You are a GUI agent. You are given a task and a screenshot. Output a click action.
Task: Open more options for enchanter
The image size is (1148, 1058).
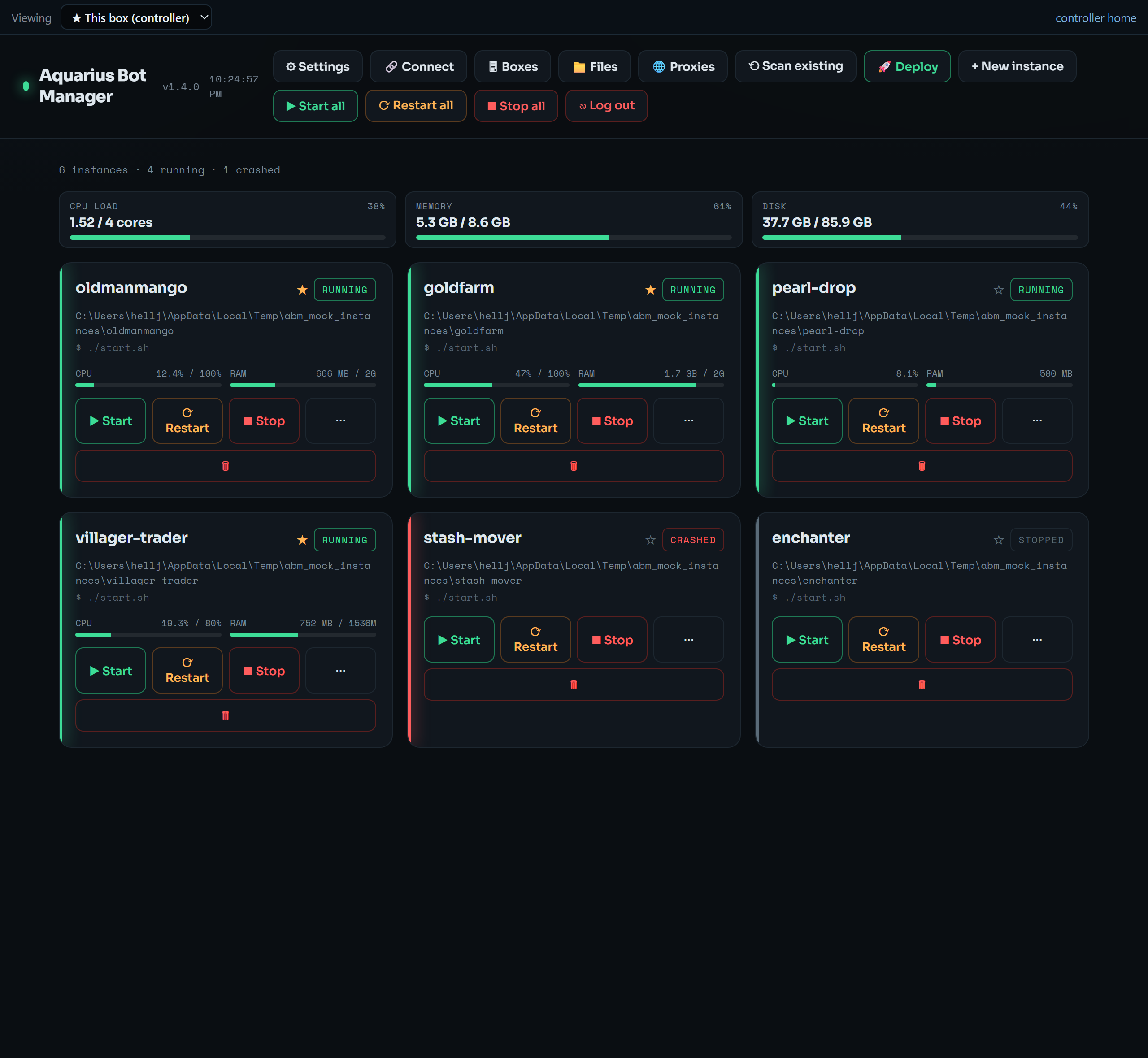[x=1037, y=639]
